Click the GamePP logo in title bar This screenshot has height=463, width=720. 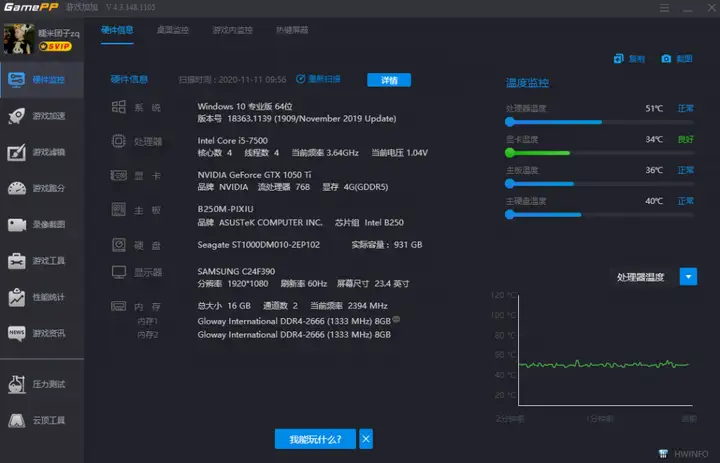(31, 7)
